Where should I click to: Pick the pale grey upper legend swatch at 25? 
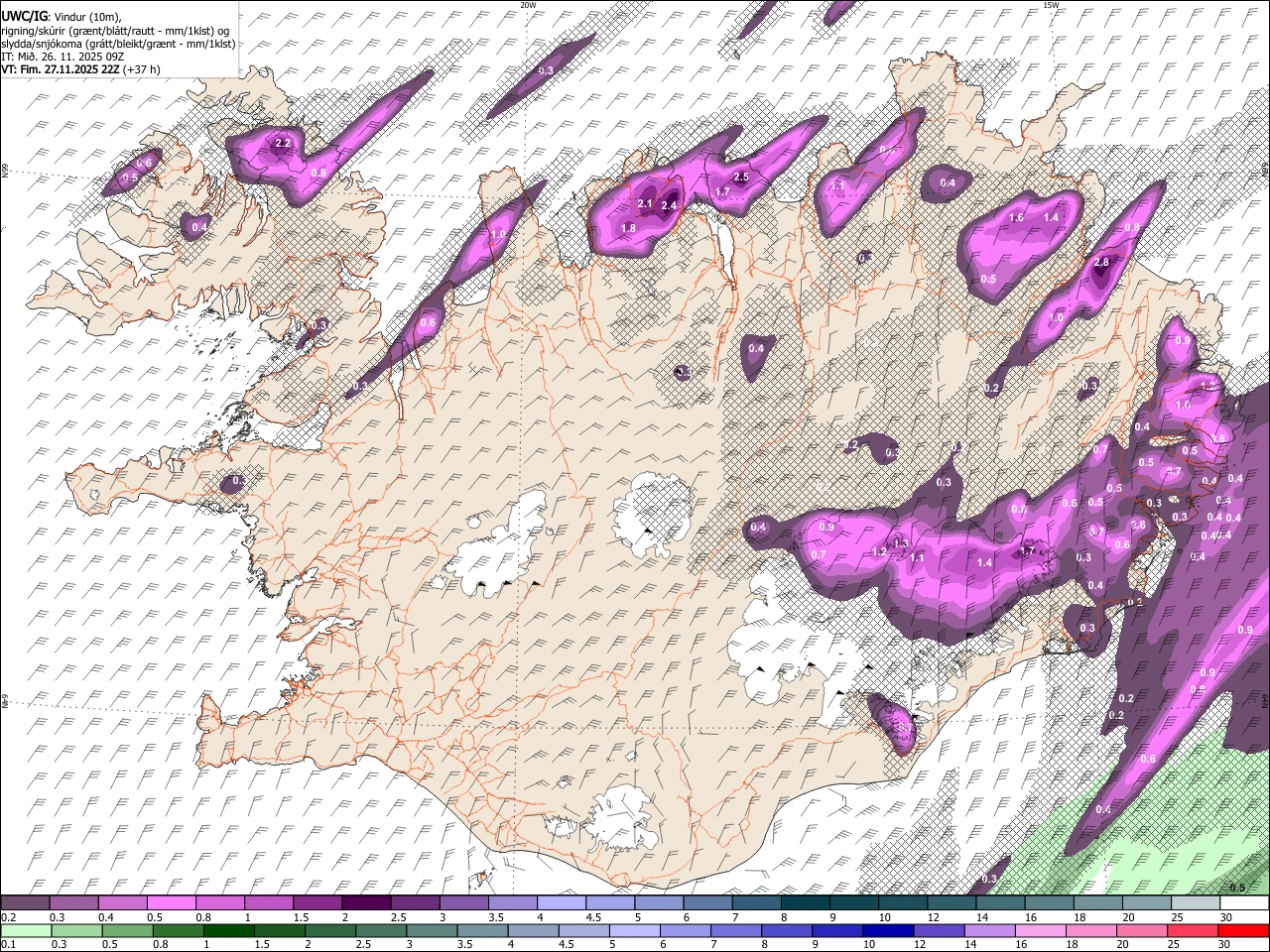tap(1196, 903)
